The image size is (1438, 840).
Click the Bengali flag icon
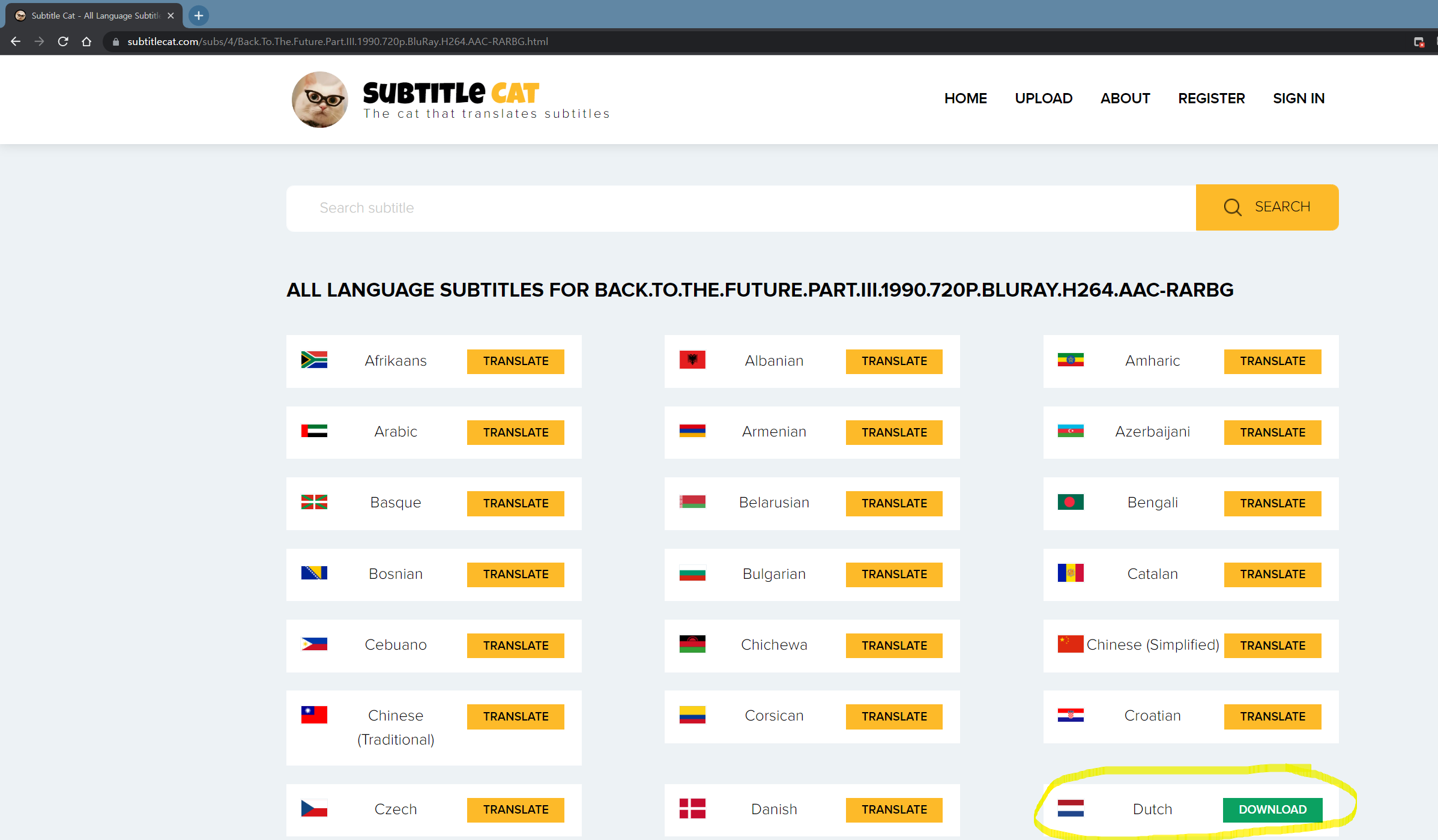[x=1071, y=502]
